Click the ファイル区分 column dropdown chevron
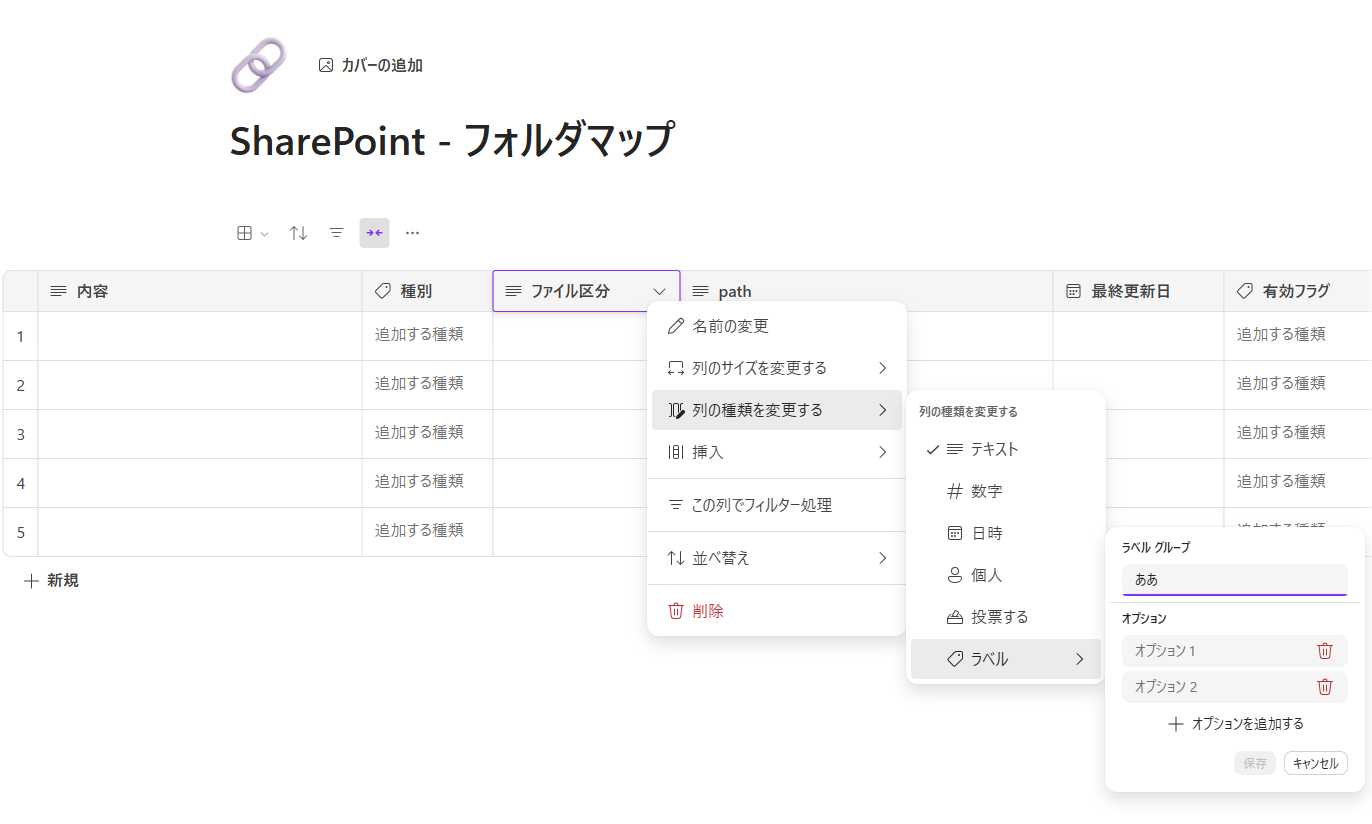The height and width of the screenshot is (824, 1372). click(x=659, y=291)
